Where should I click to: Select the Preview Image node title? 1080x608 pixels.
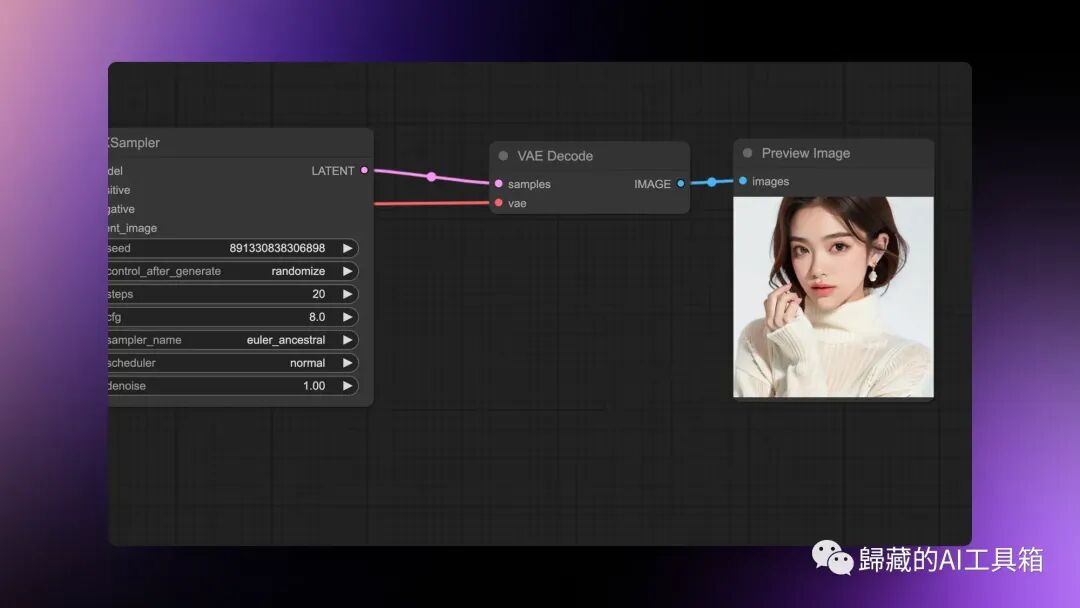[806, 154]
